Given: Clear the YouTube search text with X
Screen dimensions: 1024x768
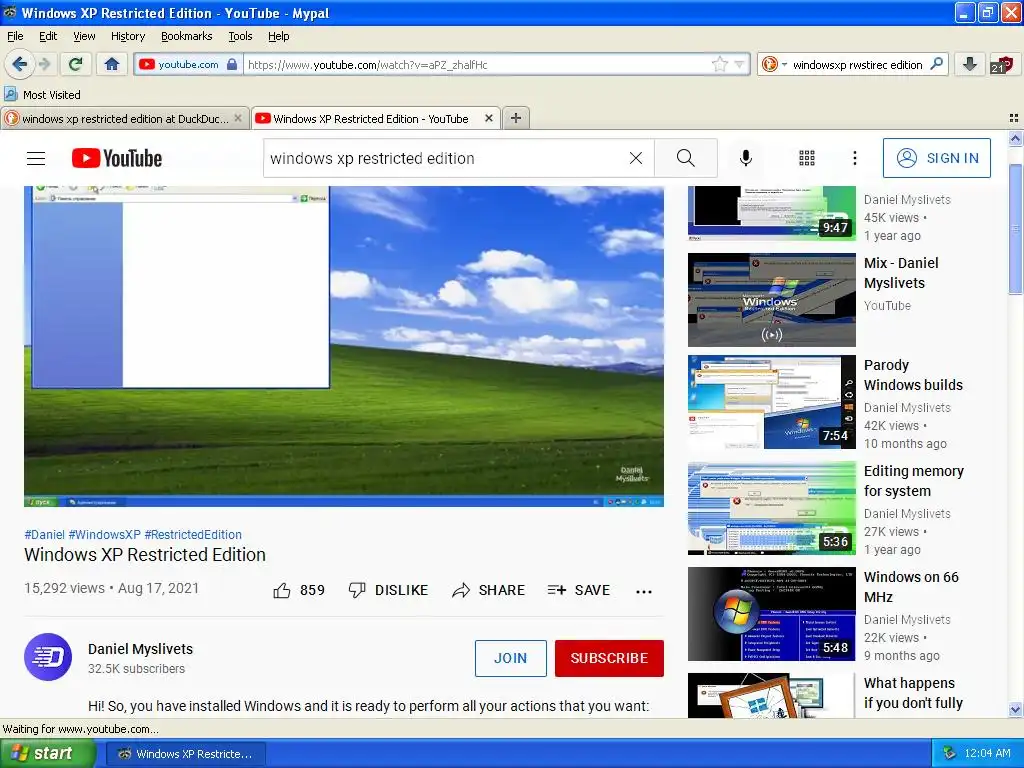Looking at the screenshot, I should (x=635, y=158).
